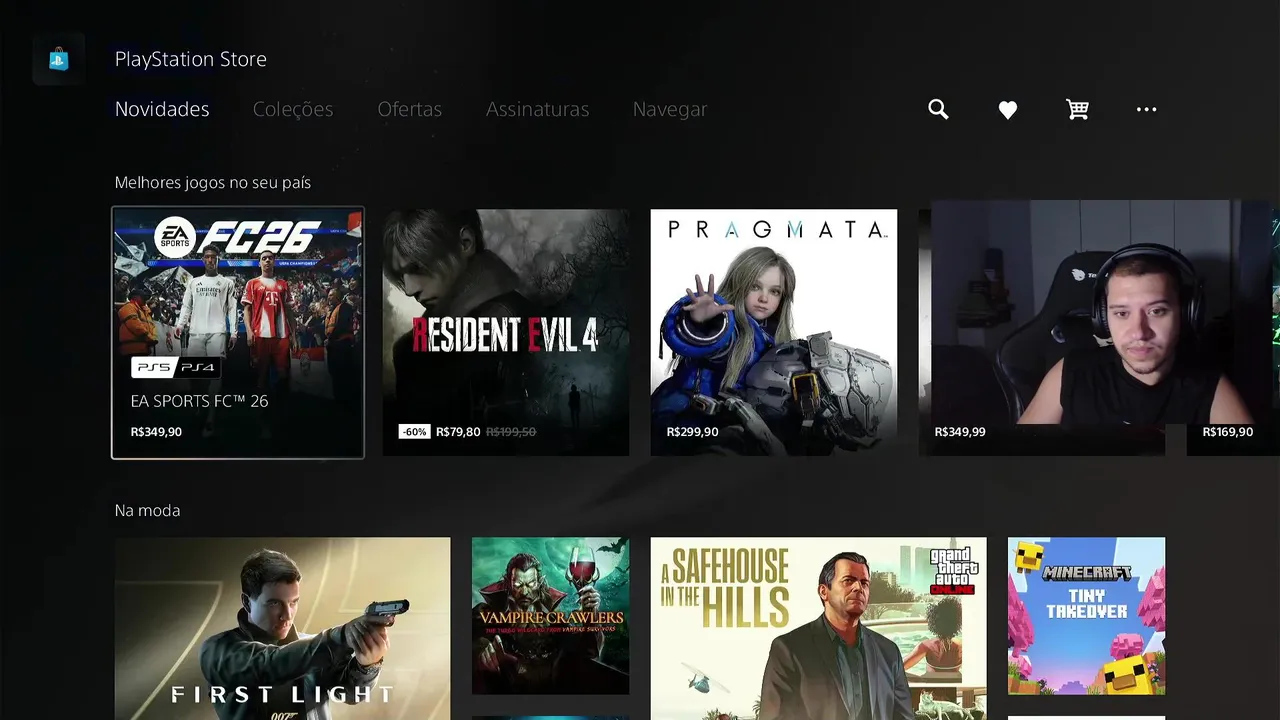Viewport: 1280px width, 720px height.
Task: Open A Safehouse in the Hills tile
Action: (x=818, y=628)
